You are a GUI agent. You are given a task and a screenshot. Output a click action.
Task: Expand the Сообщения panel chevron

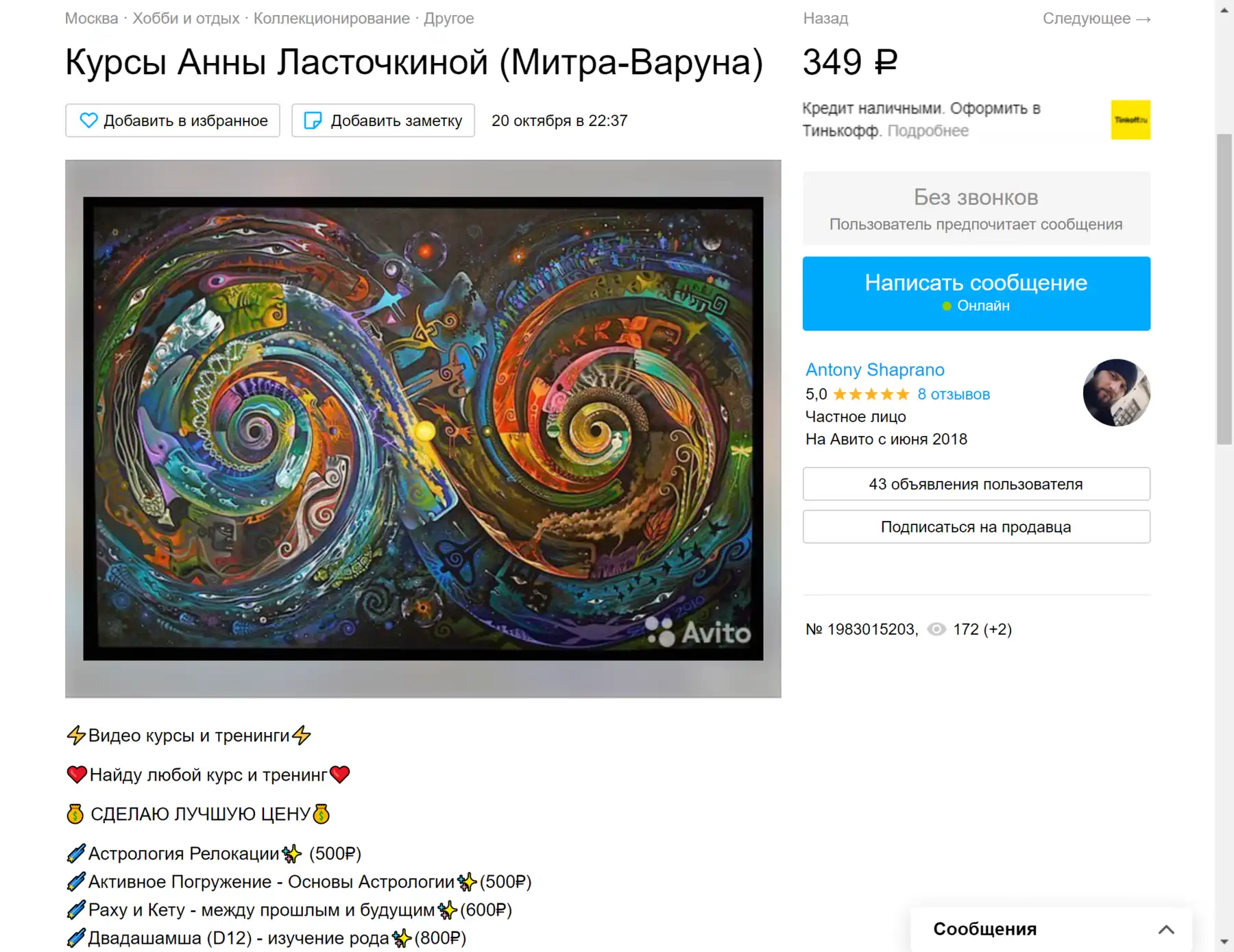pyautogui.click(x=1166, y=929)
